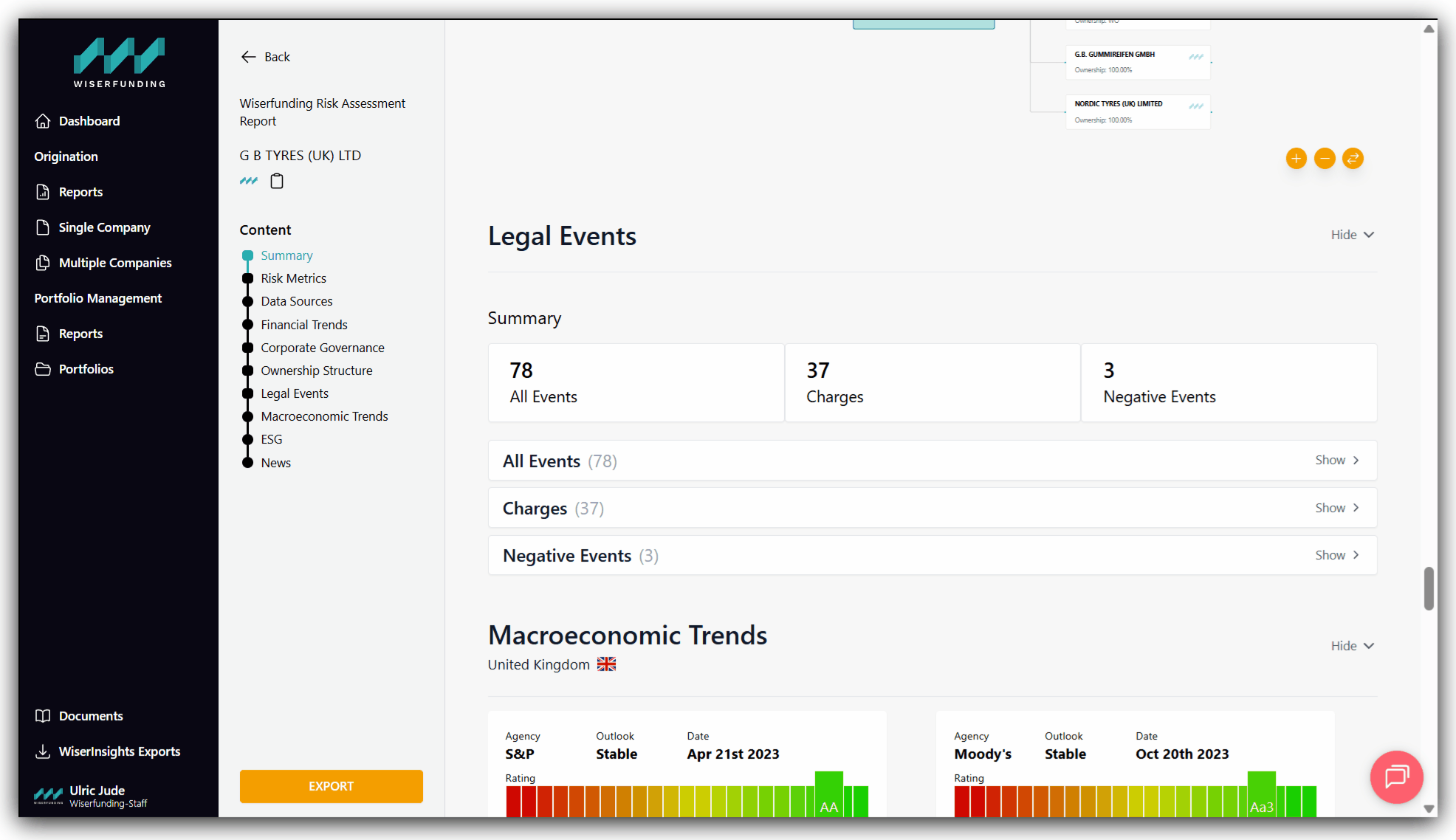Click the Wiserfunding logo in the sidebar
1456x840 pixels.
point(119,63)
